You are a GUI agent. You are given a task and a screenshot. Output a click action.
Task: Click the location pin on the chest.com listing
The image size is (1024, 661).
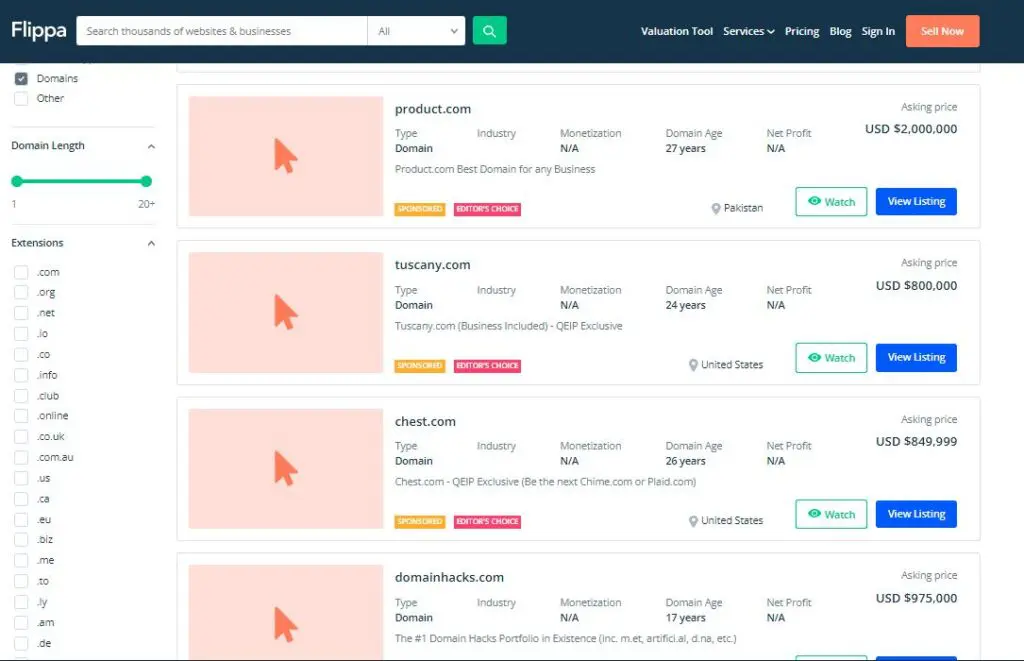click(693, 521)
